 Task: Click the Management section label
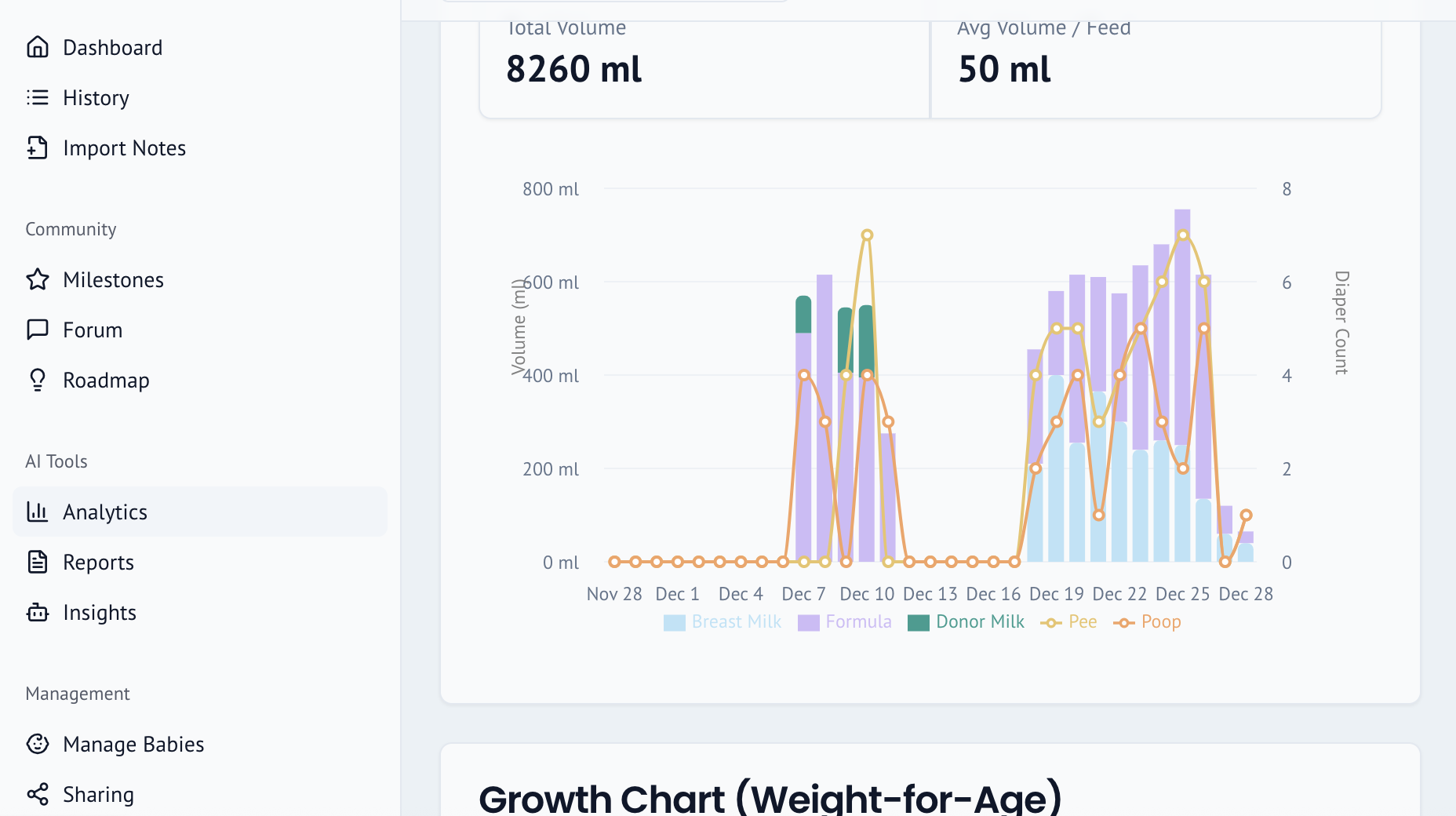click(78, 694)
